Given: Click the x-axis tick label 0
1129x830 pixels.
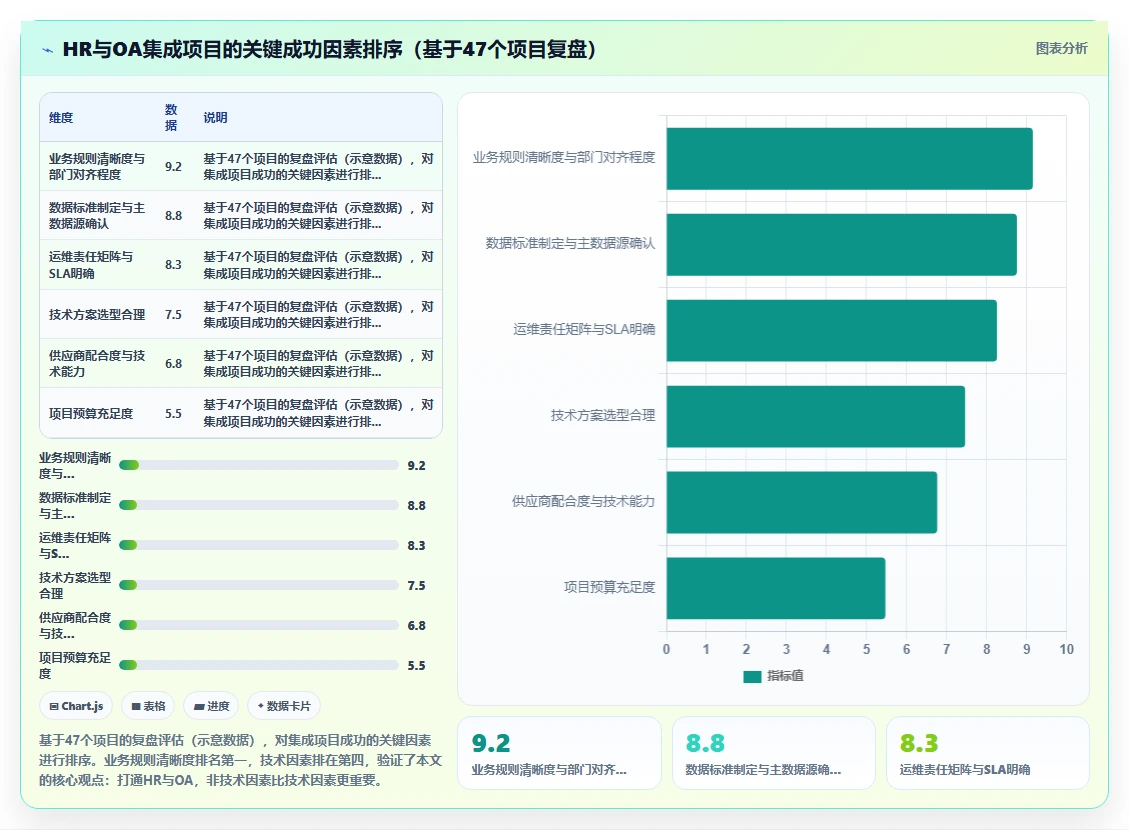Looking at the screenshot, I should tap(666, 649).
